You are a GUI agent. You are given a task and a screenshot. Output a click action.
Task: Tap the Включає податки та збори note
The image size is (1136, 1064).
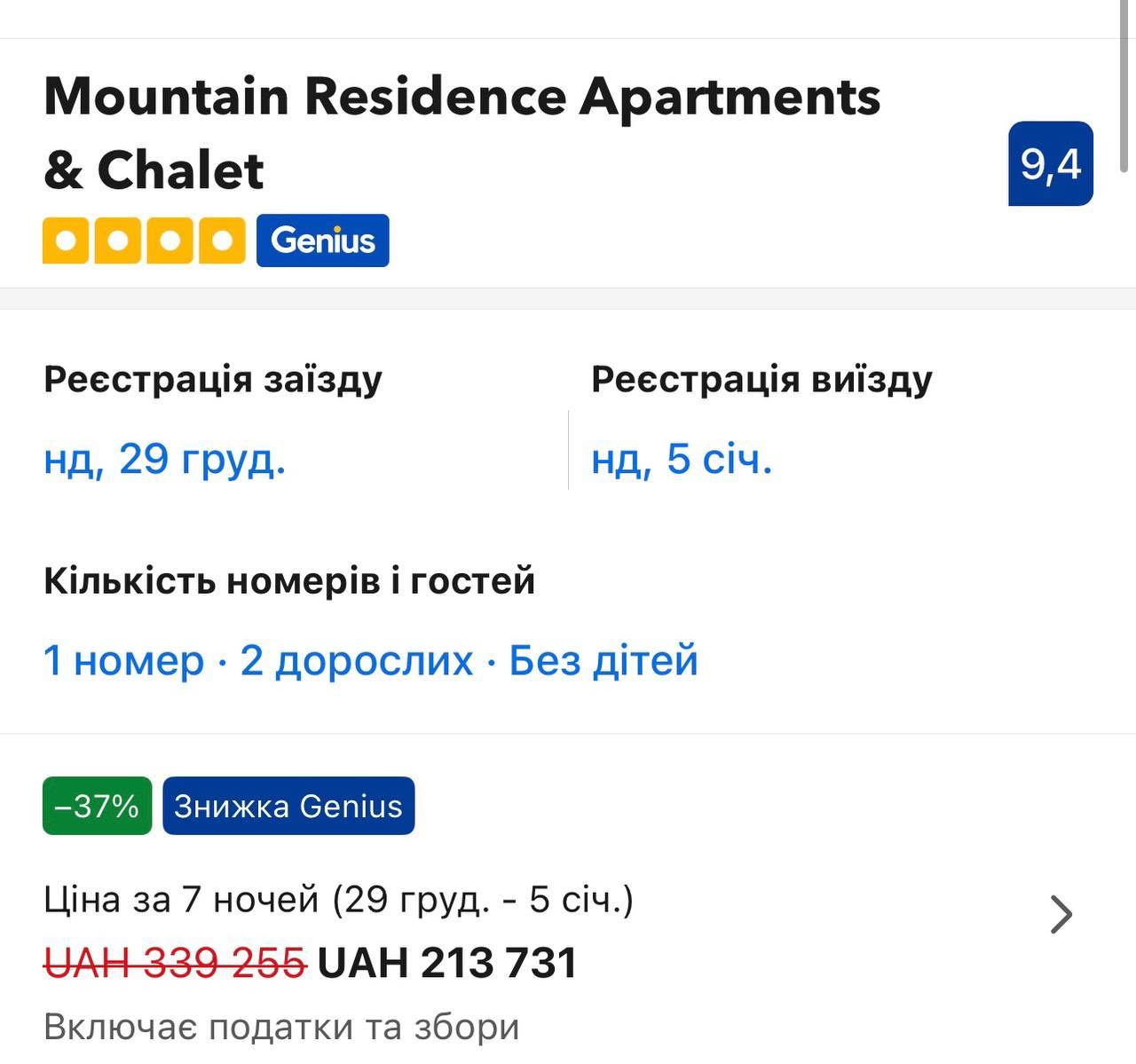[281, 1027]
